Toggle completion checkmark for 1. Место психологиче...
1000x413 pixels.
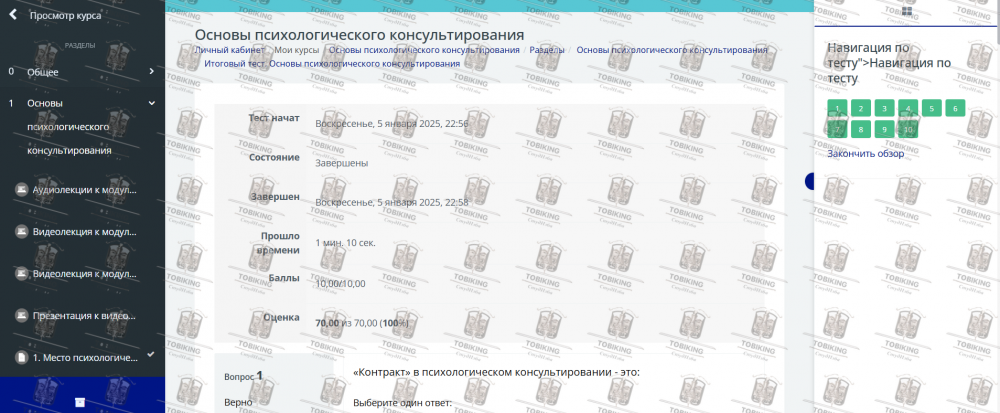[150, 355]
